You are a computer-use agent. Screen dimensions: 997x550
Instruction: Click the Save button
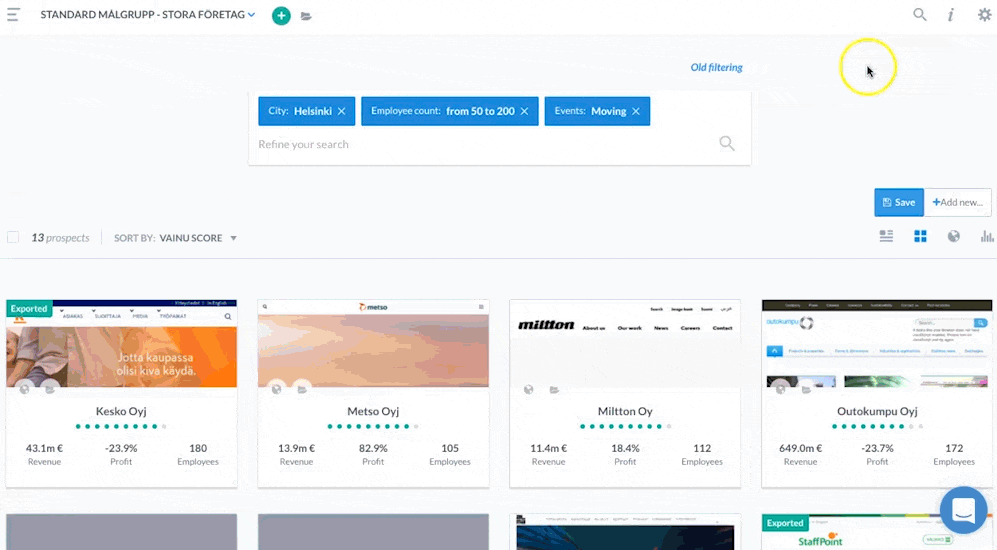tap(899, 202)
